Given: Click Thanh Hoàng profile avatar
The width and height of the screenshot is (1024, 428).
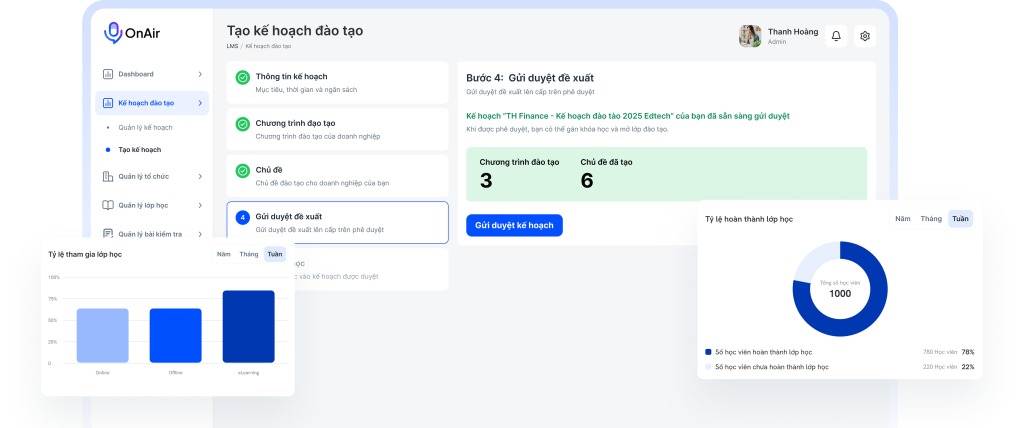Looking at the screenshot, I should 750,36.
